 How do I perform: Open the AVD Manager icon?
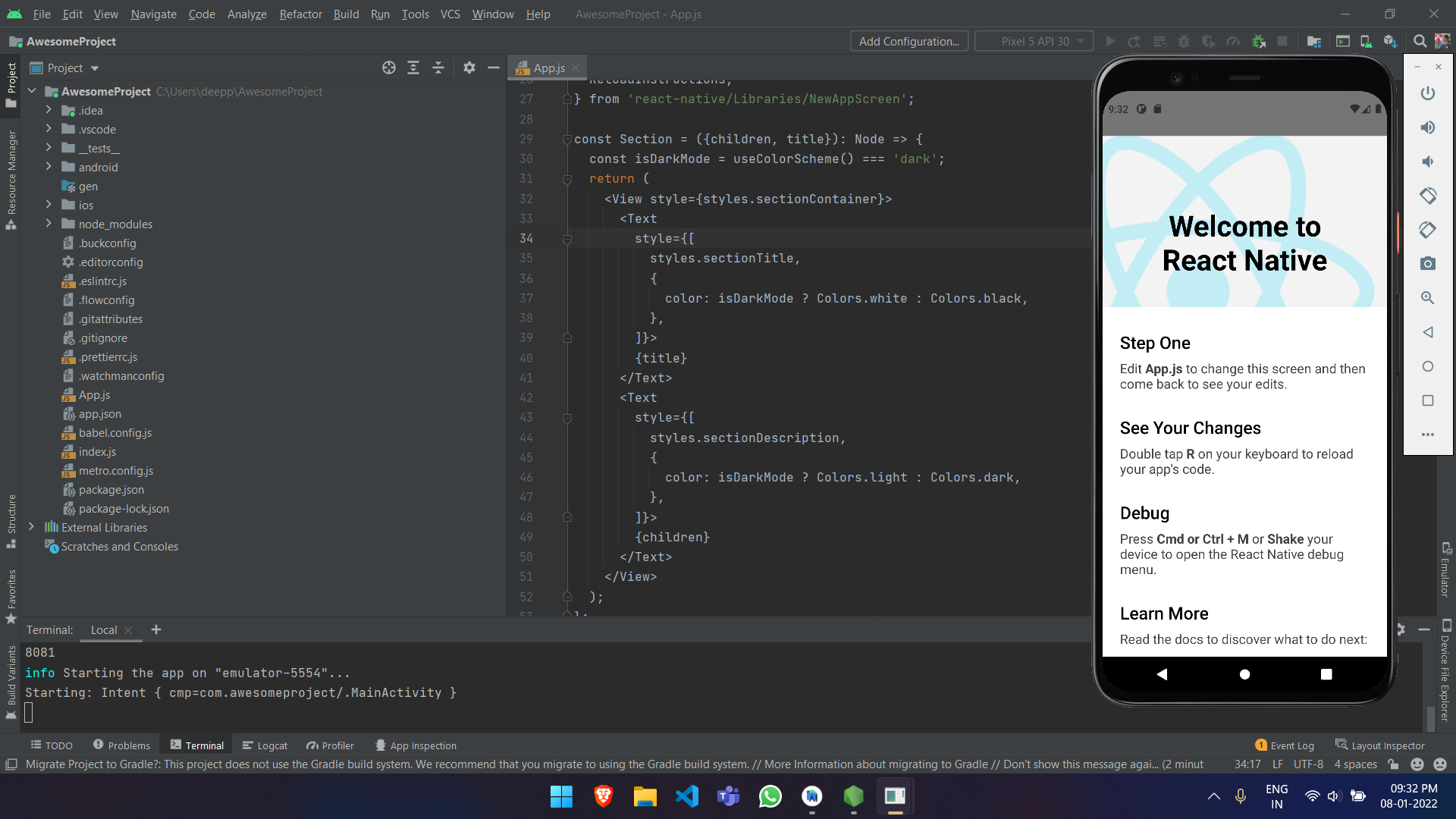point(1366,42)
